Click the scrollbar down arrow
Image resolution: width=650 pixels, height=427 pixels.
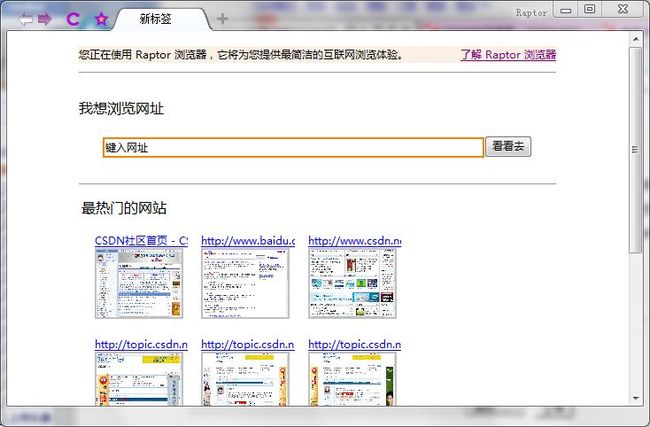636,398
